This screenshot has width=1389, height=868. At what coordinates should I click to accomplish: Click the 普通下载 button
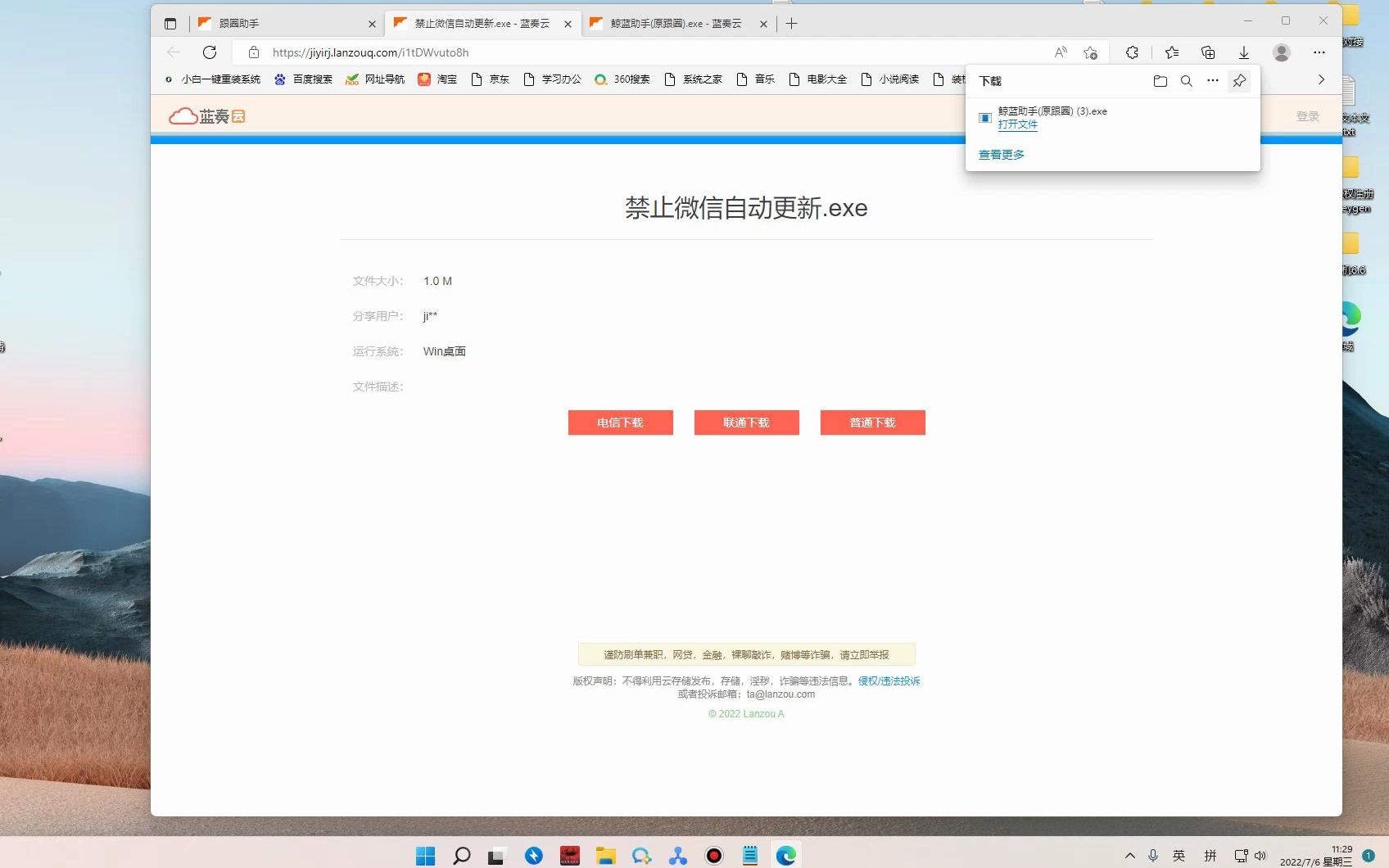(872, 423)
